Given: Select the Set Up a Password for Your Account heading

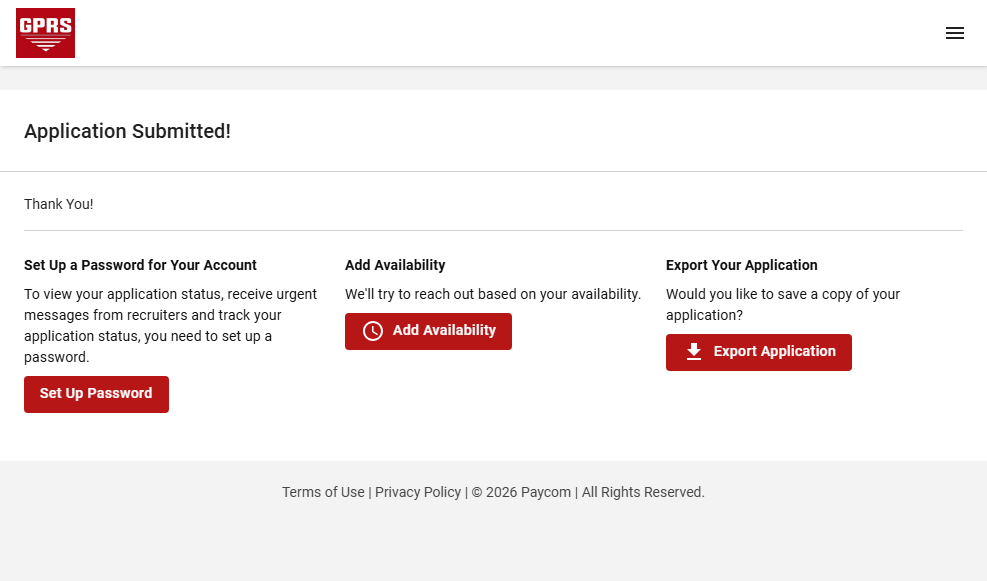Looking at the screenshot, I should click(x=140, y=265).
